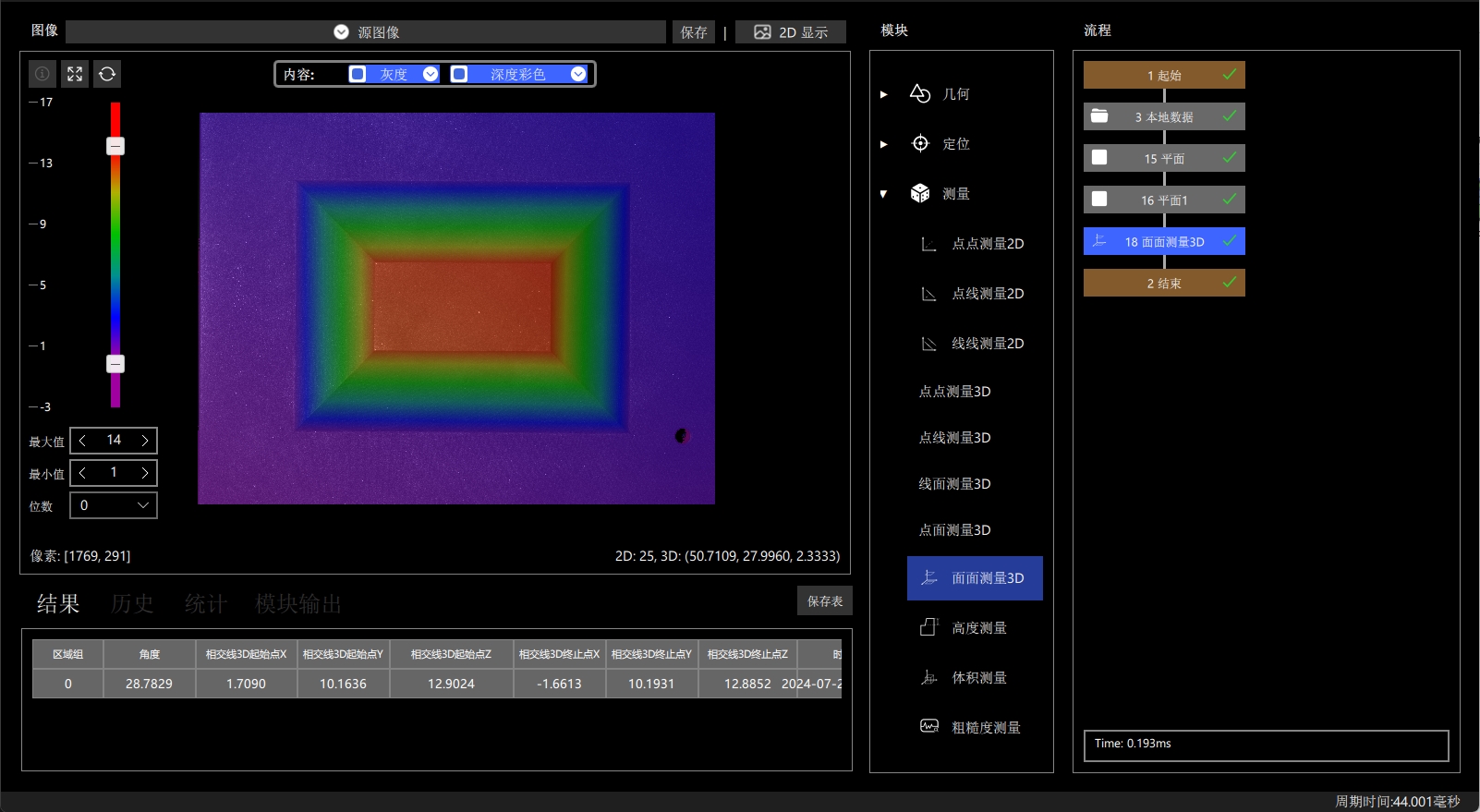Viewport: 1480px width, 812px height.
Task: Click the lower color scale slider handle
Action: pos(115,364)
